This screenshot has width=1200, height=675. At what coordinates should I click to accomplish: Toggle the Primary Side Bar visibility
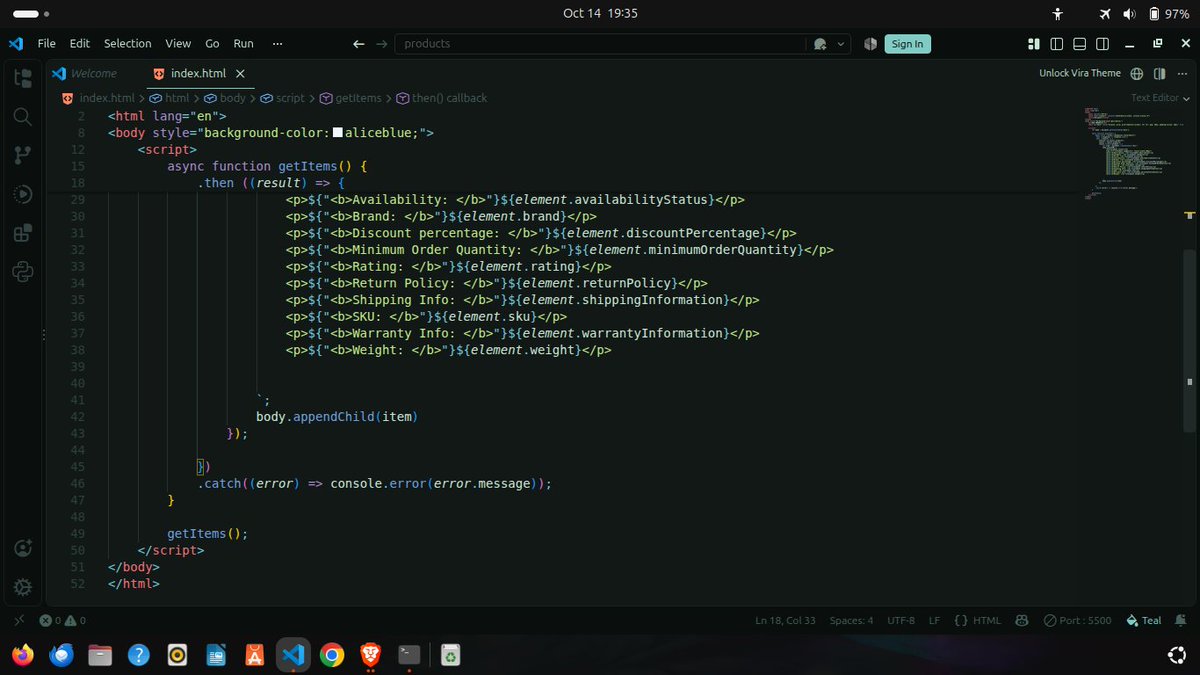1057,44
